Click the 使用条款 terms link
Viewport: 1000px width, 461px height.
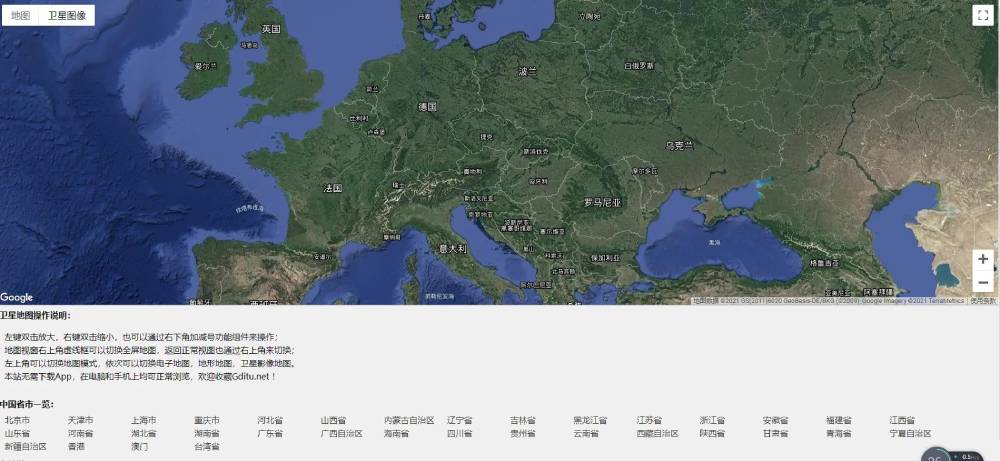pos(984,300)
